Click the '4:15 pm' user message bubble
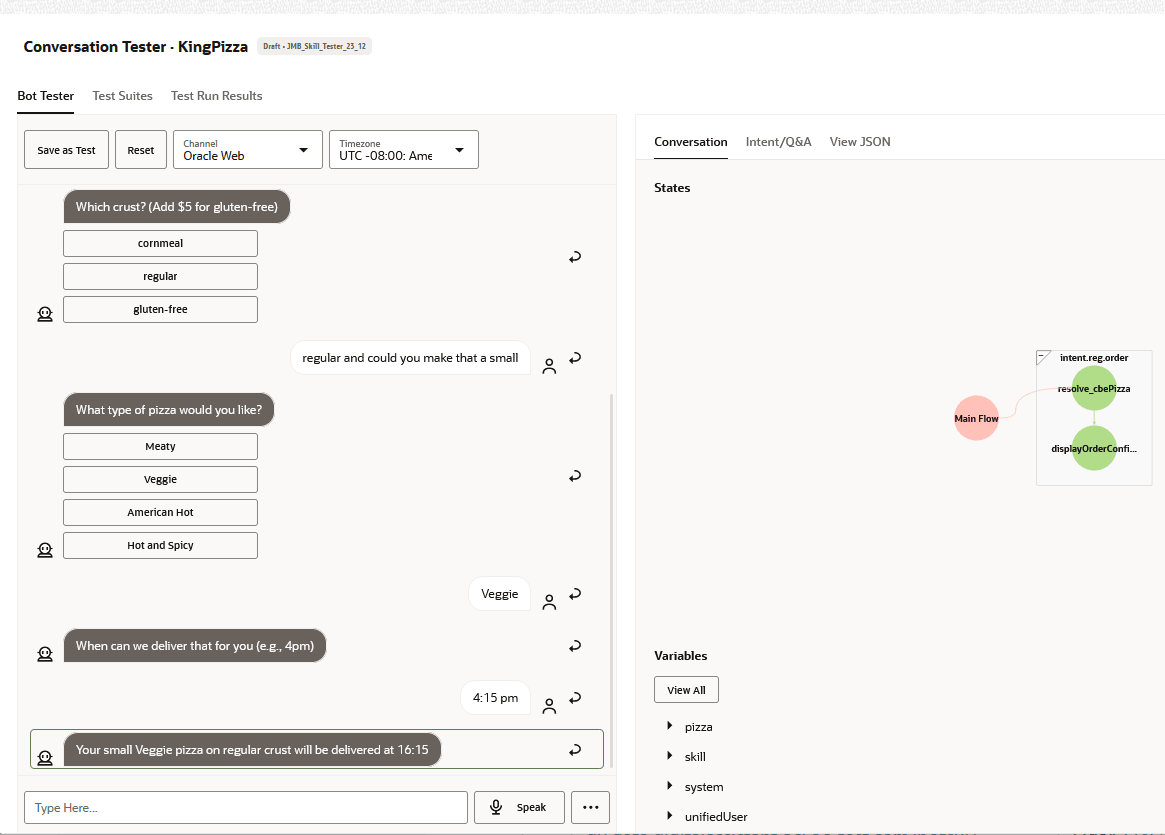Image resolution: width=1165 pixels, height=835 pixels. (x=496, y=698)
